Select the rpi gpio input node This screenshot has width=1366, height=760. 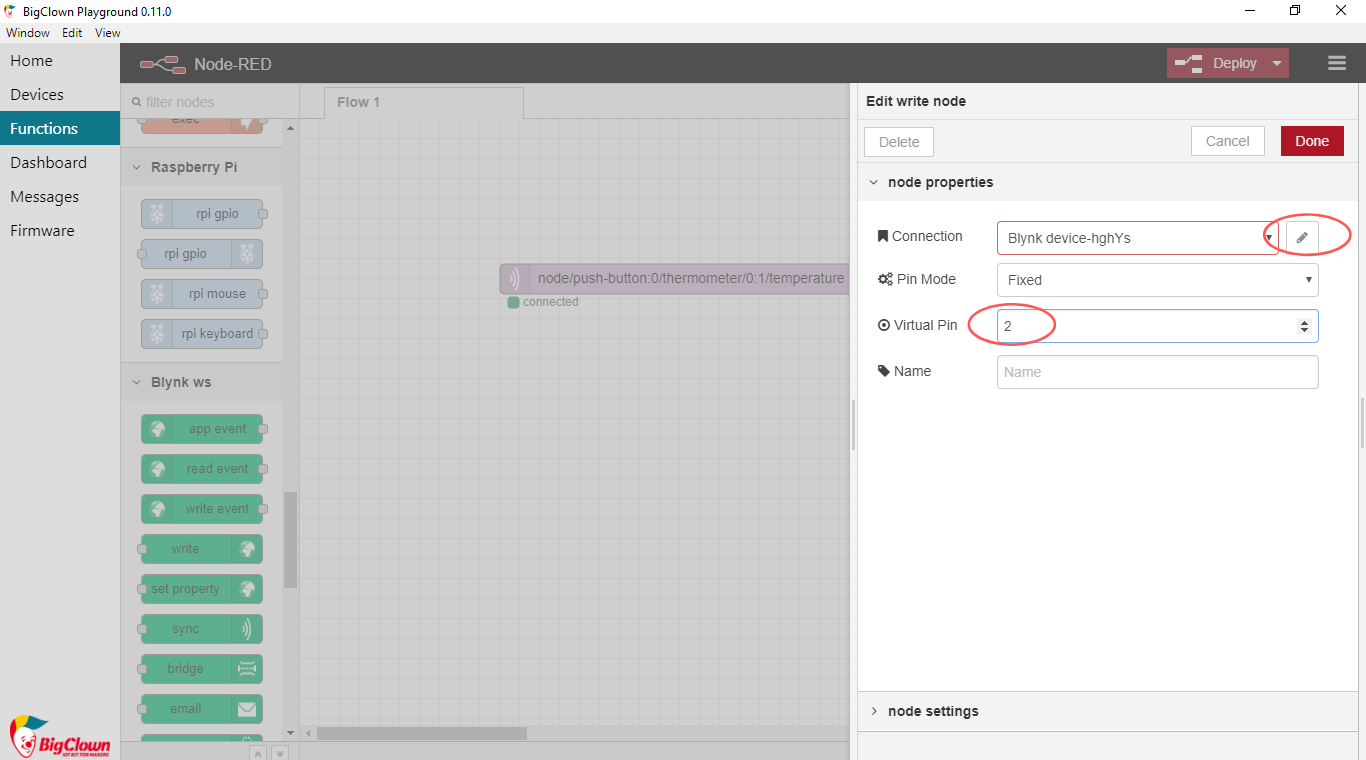click(x=202, y=214)
